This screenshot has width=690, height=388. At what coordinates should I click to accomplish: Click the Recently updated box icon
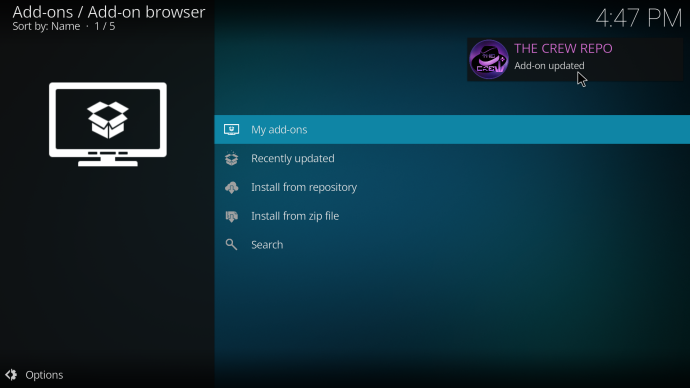click(x=231, y=158)
